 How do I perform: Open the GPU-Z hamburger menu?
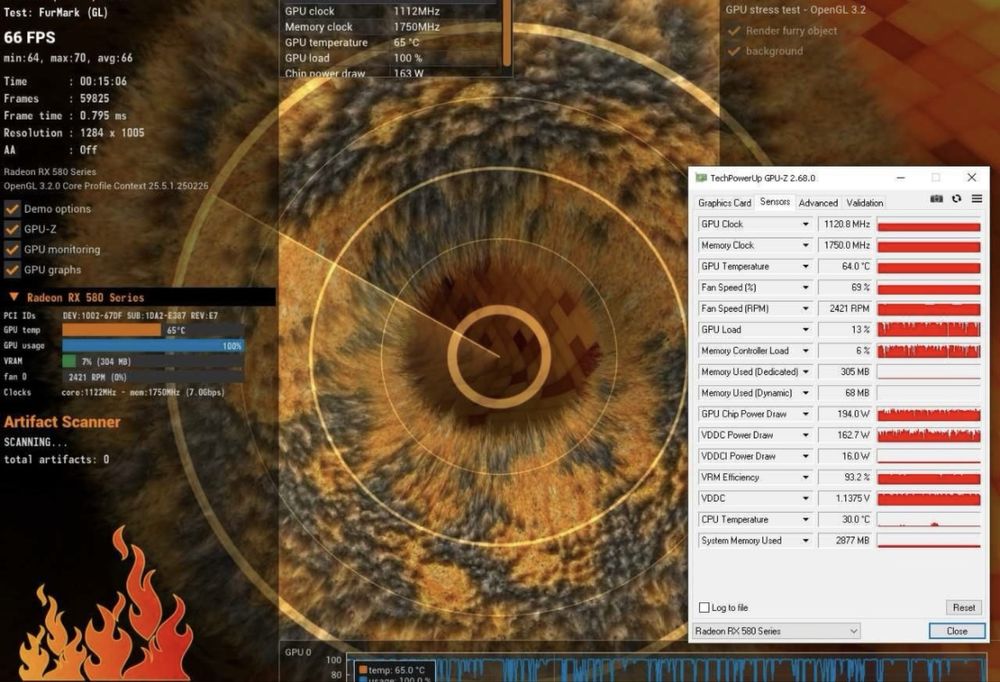click(976, 199)
